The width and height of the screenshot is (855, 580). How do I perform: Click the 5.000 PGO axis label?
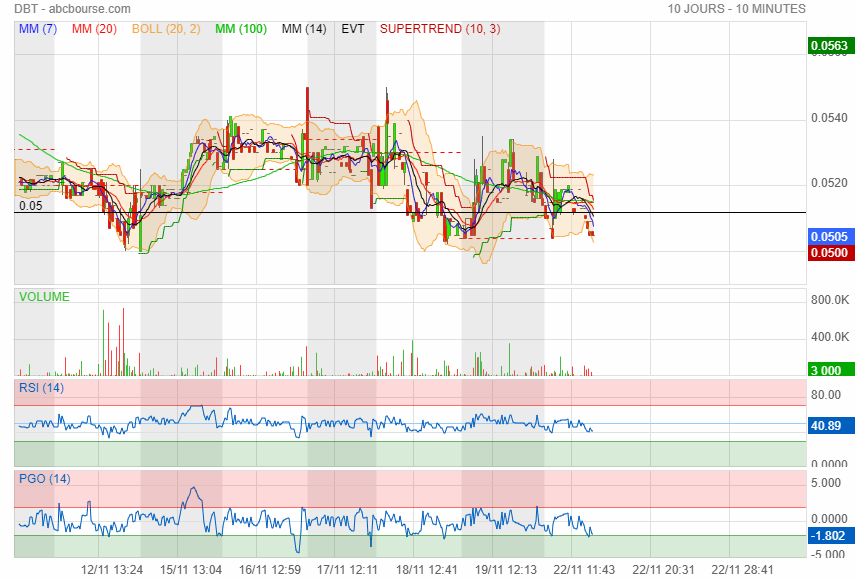coord(826,483)
